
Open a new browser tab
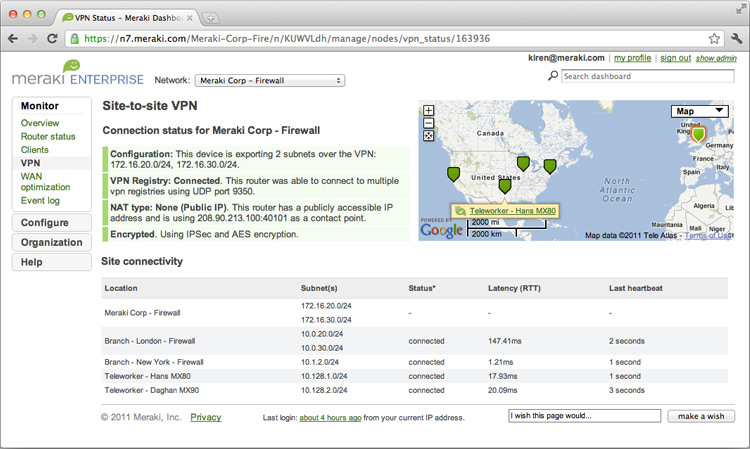(x=210, y=18)
